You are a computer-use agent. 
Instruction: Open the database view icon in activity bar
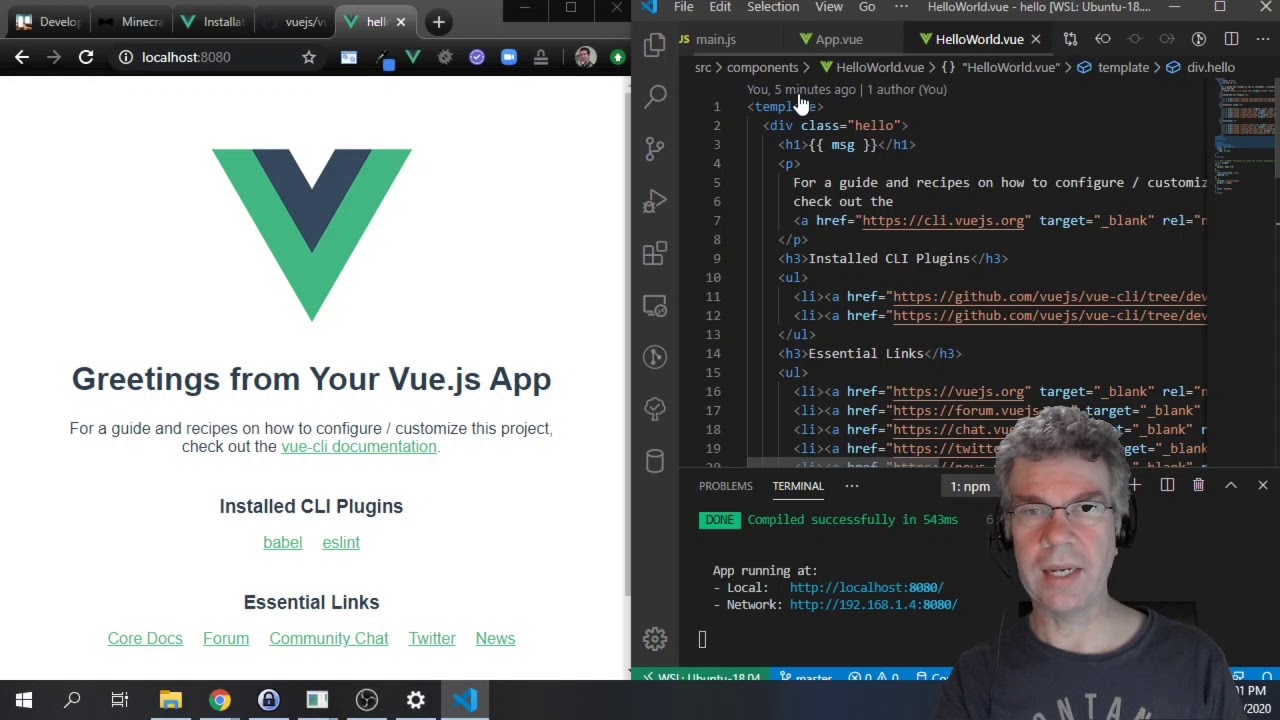coord(655,461)
